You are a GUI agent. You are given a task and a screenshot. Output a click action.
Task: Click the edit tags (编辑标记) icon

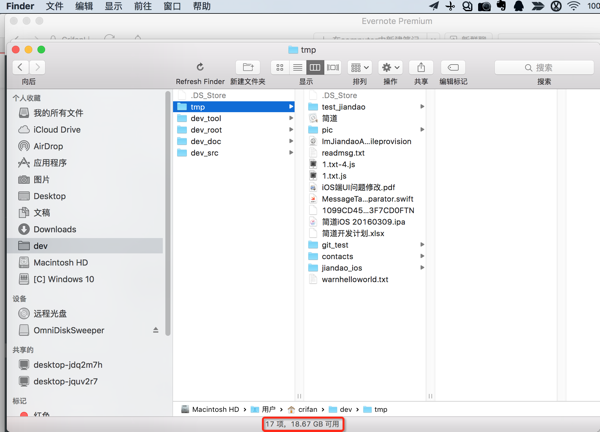(453, 67)
